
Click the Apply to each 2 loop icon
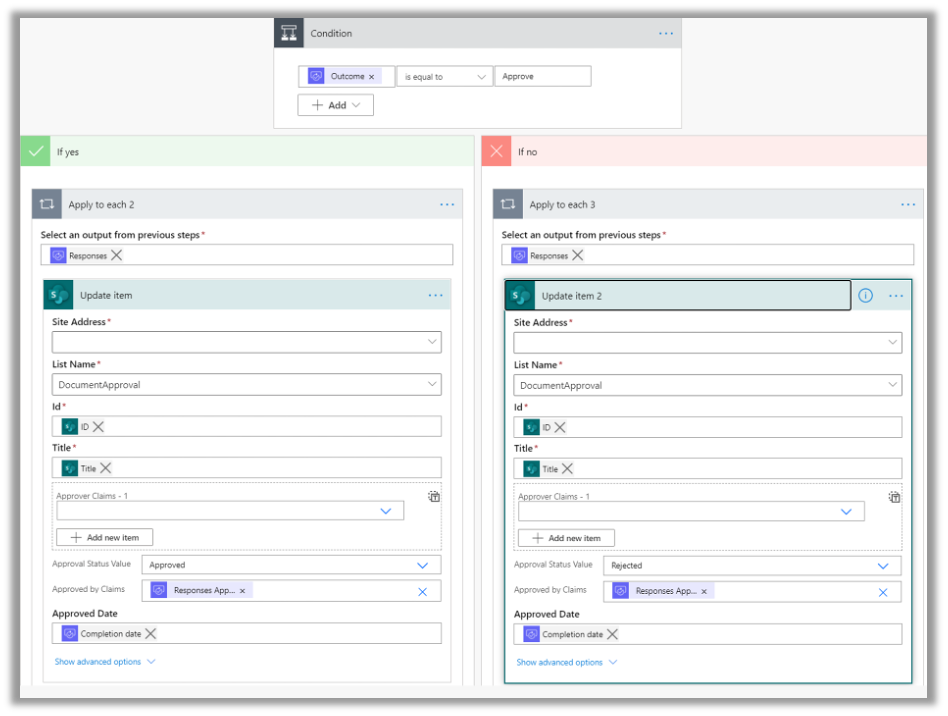tap(47, 204)
